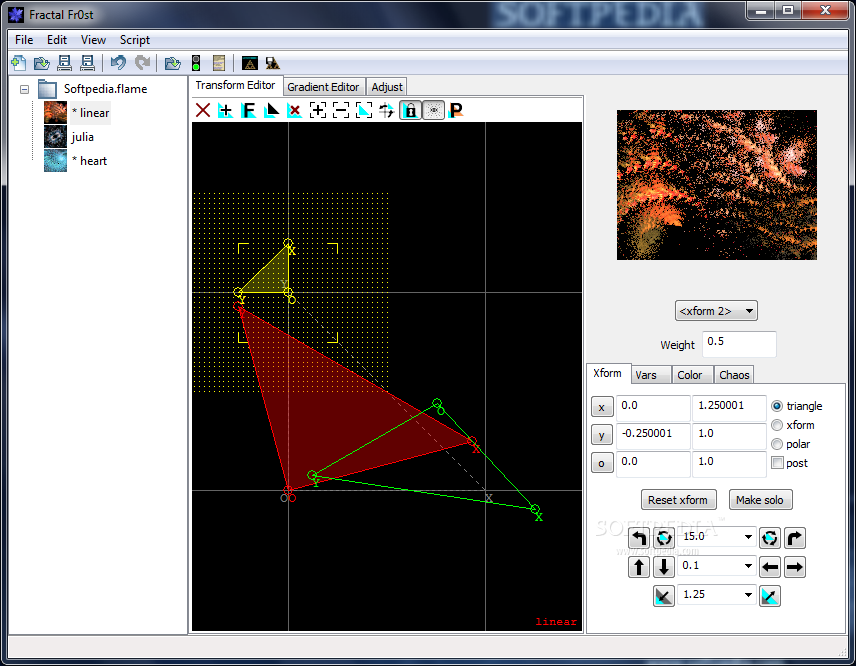Select the julia flame in the tree
The image size is (856, 666).
[82, 137]
